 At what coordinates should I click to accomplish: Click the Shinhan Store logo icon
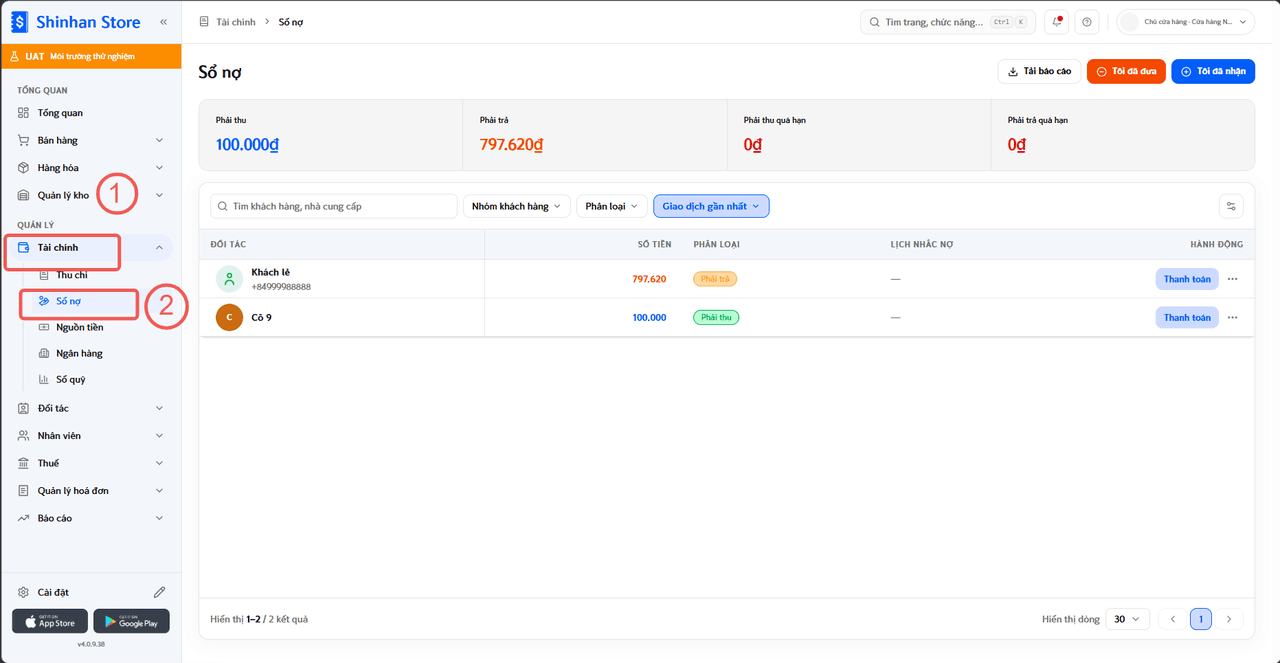20,22
